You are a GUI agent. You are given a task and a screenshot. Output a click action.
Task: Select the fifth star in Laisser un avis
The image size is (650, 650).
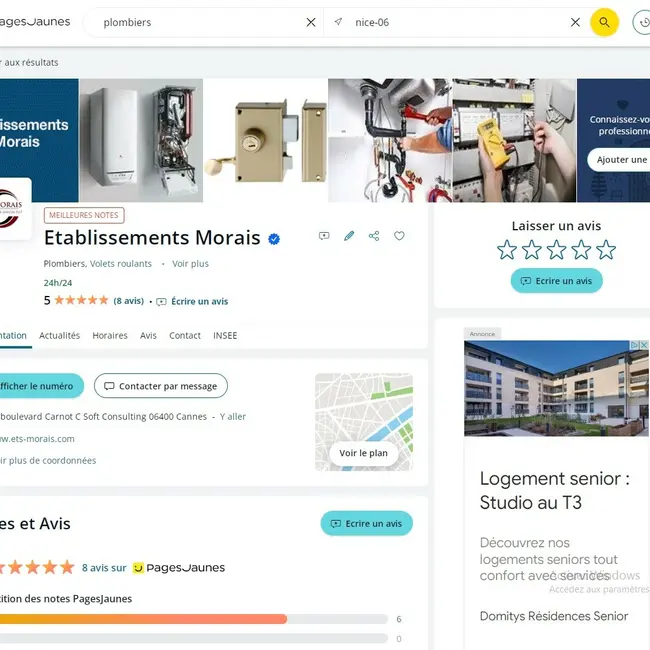(x=606, y=250)
